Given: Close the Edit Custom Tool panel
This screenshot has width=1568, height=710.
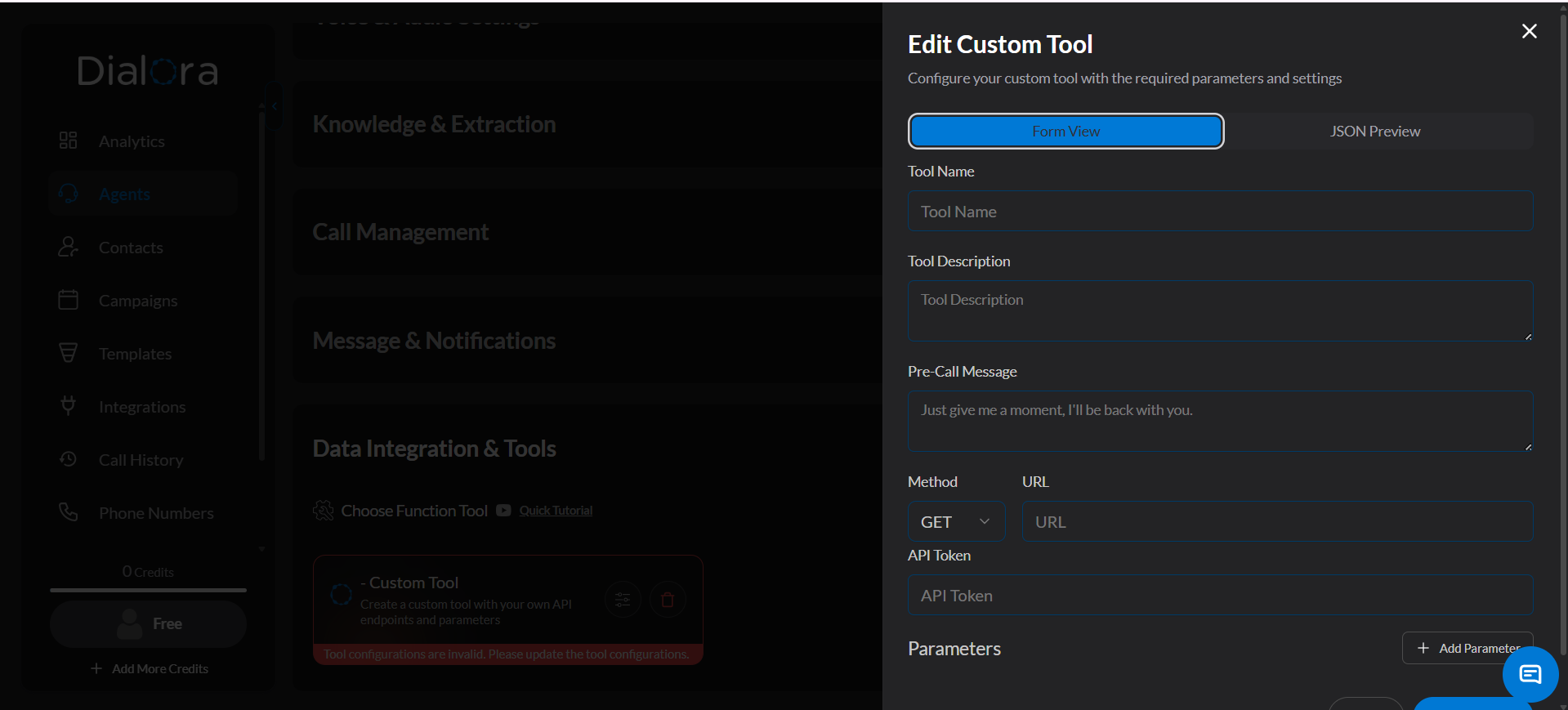Looking at the screenshot, I should 1529,31.
